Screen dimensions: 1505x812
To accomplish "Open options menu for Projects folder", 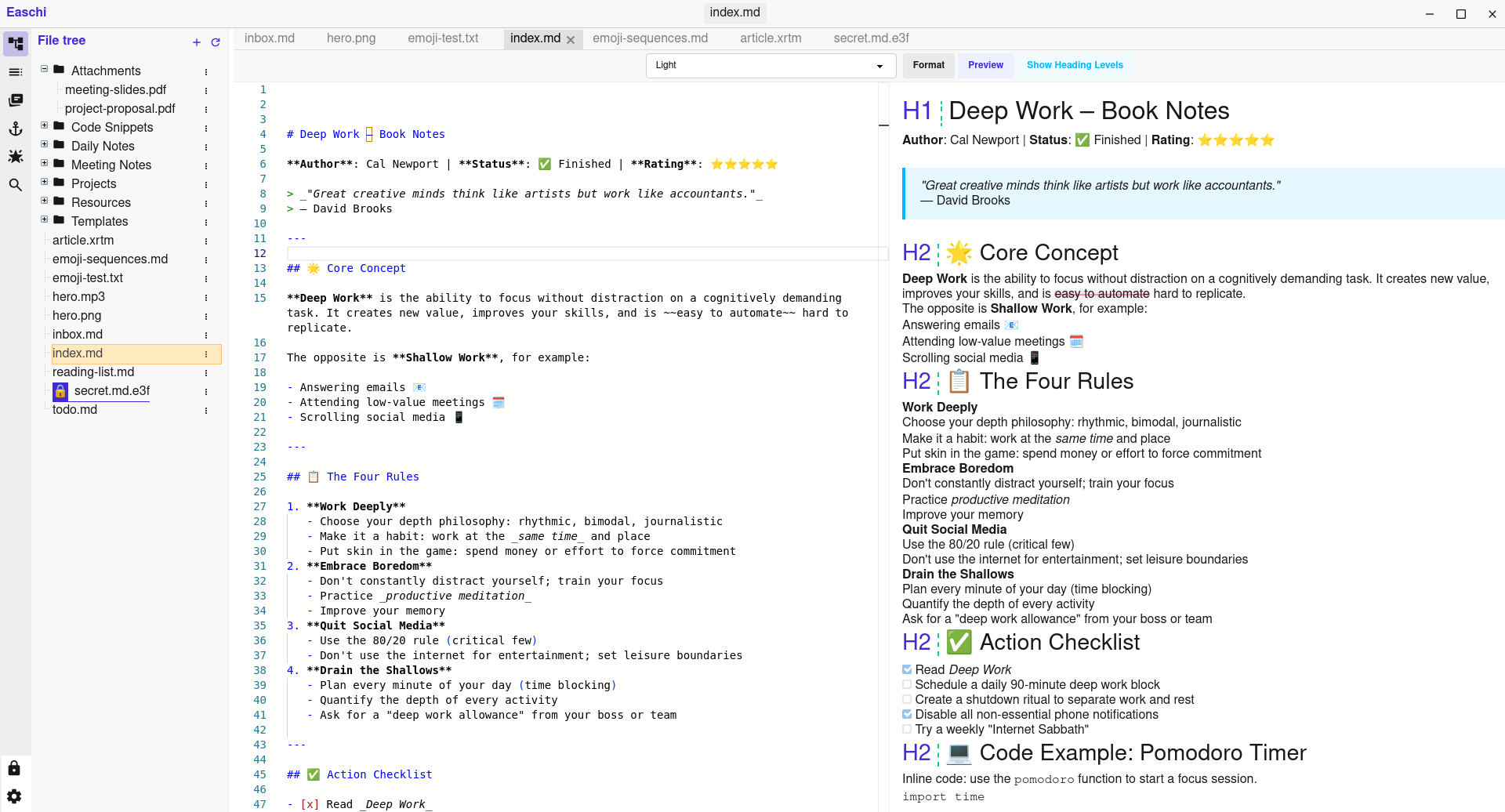I will pyautogui.click(x=206, y=184).
